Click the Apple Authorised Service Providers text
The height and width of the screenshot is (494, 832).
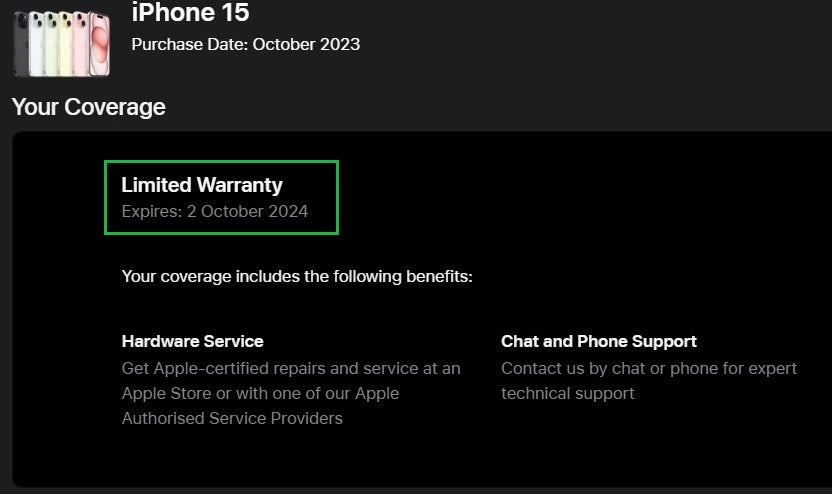point(232,418)
